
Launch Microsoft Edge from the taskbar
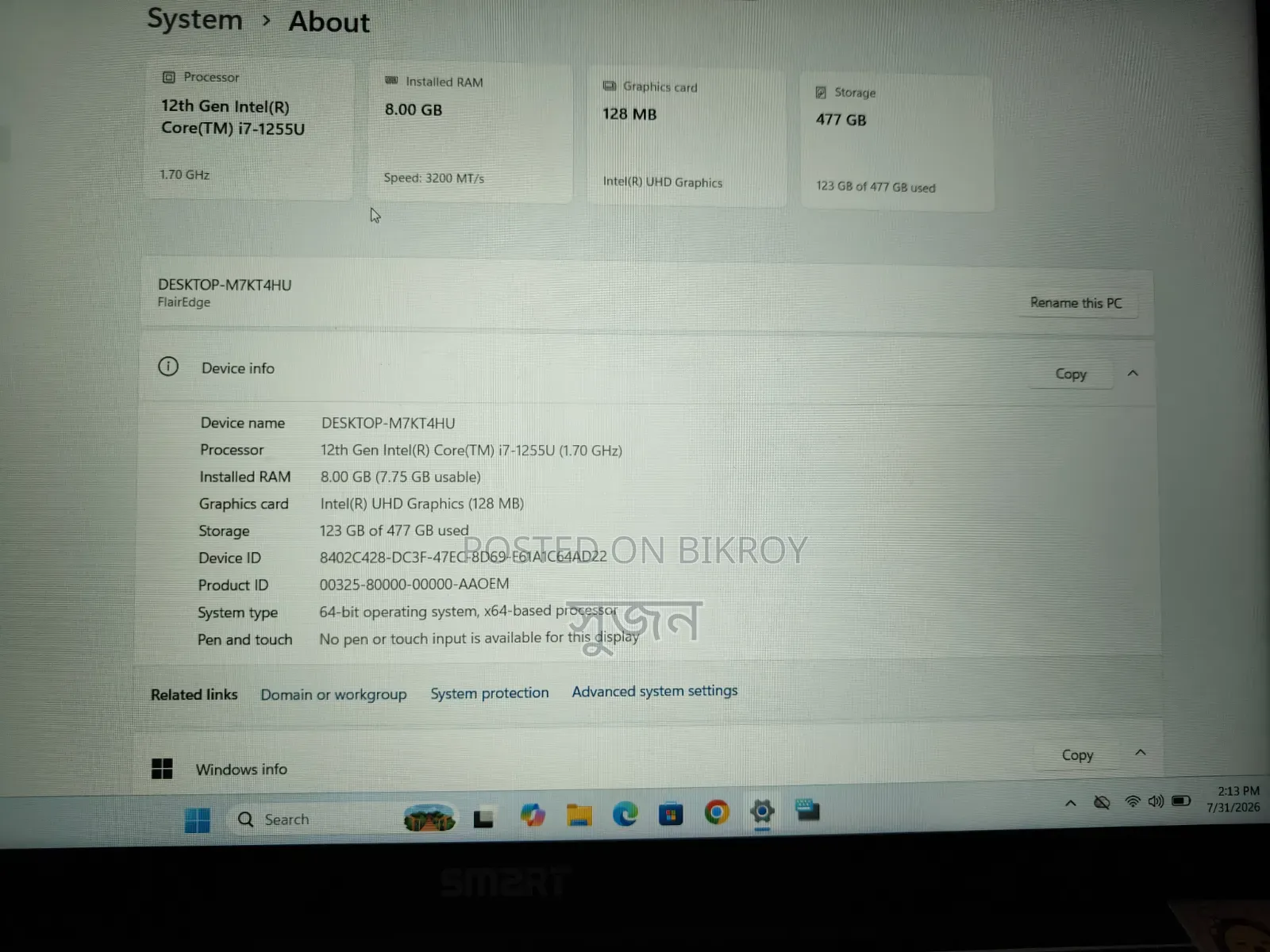(625, 814)
